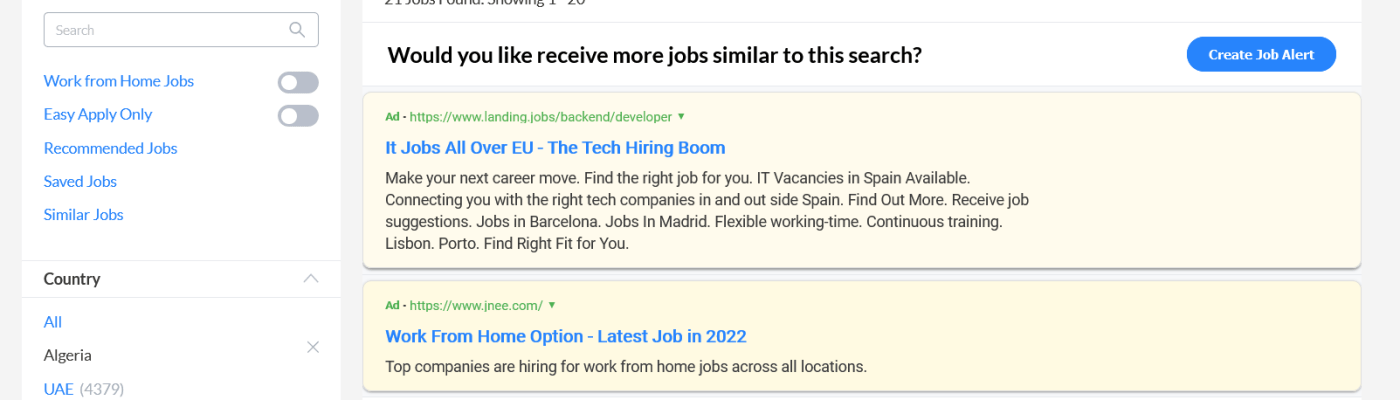Toggle Work from Home Jobs switch
Image resolution: width=1400 pixels, height=400 pixels.
[298, 82]
